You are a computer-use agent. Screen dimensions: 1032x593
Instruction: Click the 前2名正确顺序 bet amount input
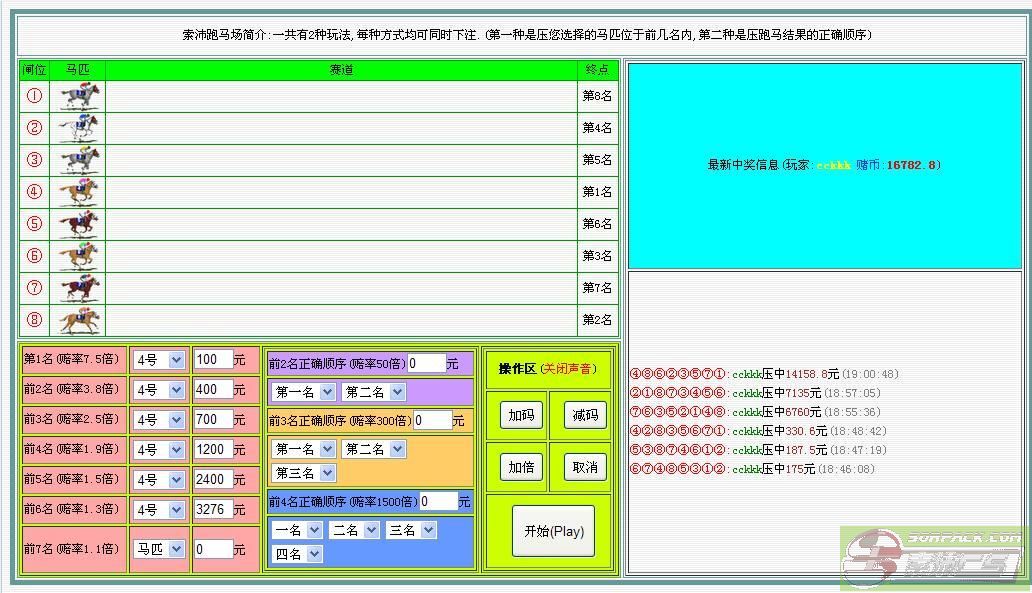426,363
